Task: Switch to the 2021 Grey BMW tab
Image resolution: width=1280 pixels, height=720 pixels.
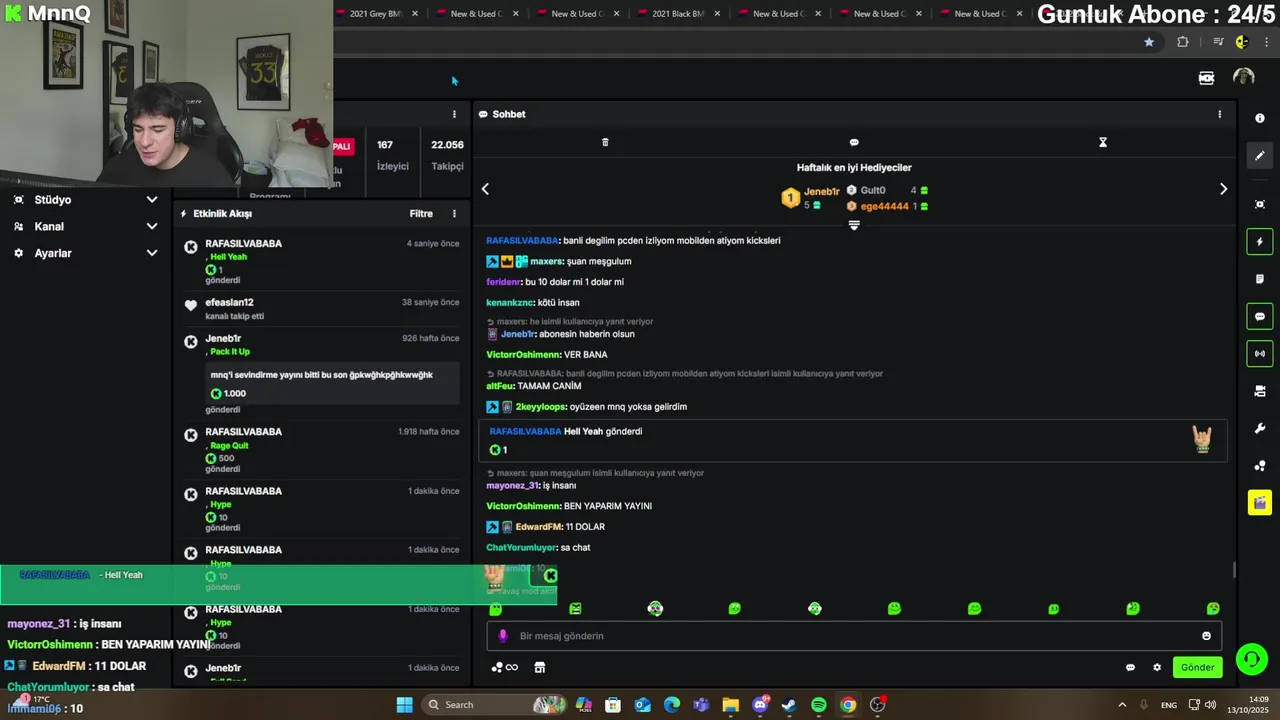Action: pos(376,14)
